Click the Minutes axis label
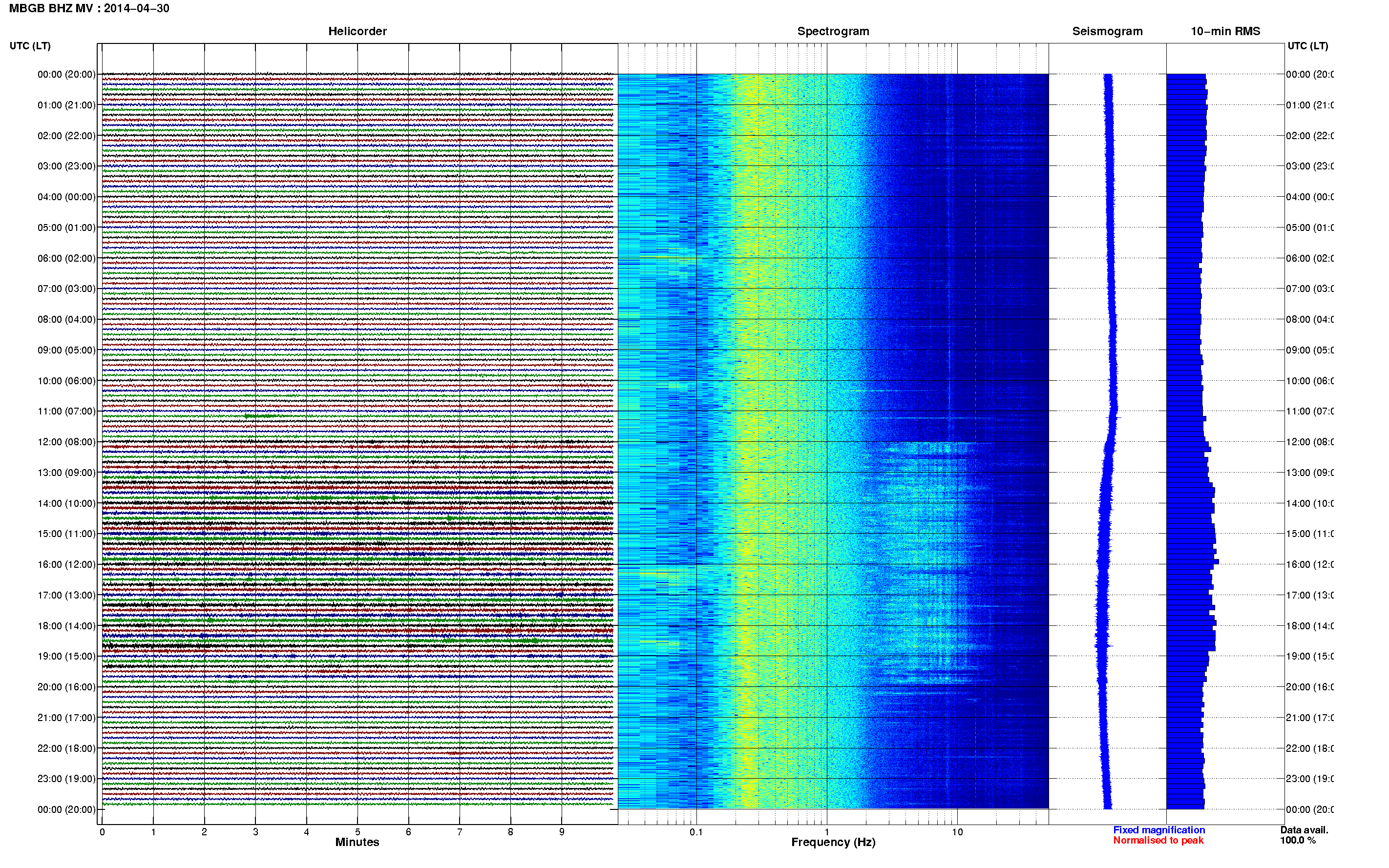This screenshot has width=1389, height=868. (x=357, y=842)
